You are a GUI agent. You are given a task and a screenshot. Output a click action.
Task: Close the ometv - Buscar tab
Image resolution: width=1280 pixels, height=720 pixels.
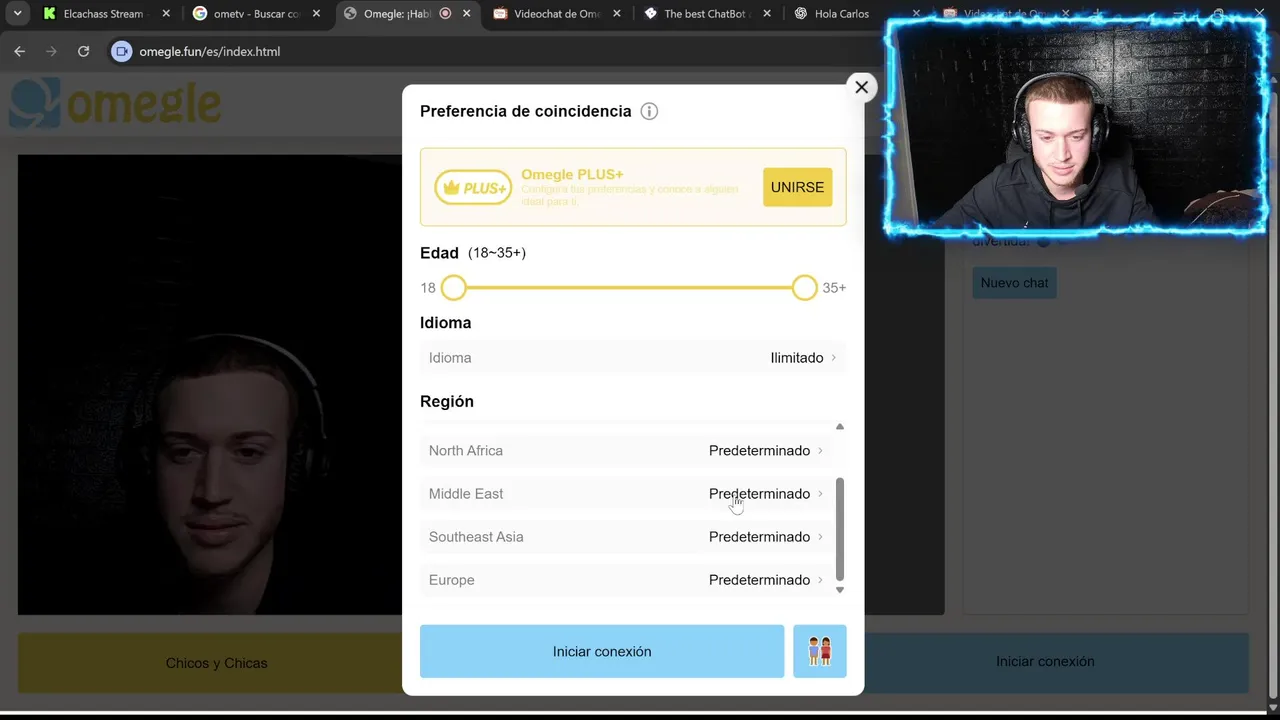316,14
